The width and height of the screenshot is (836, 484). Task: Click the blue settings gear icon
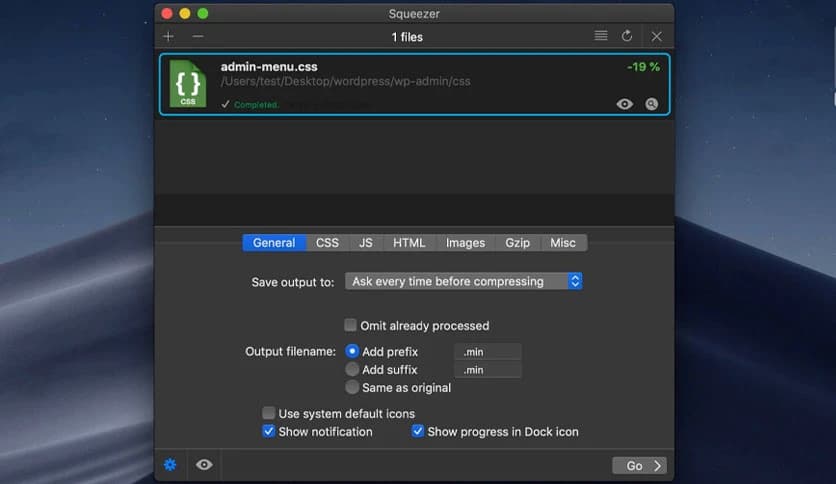tap(170, 465)
